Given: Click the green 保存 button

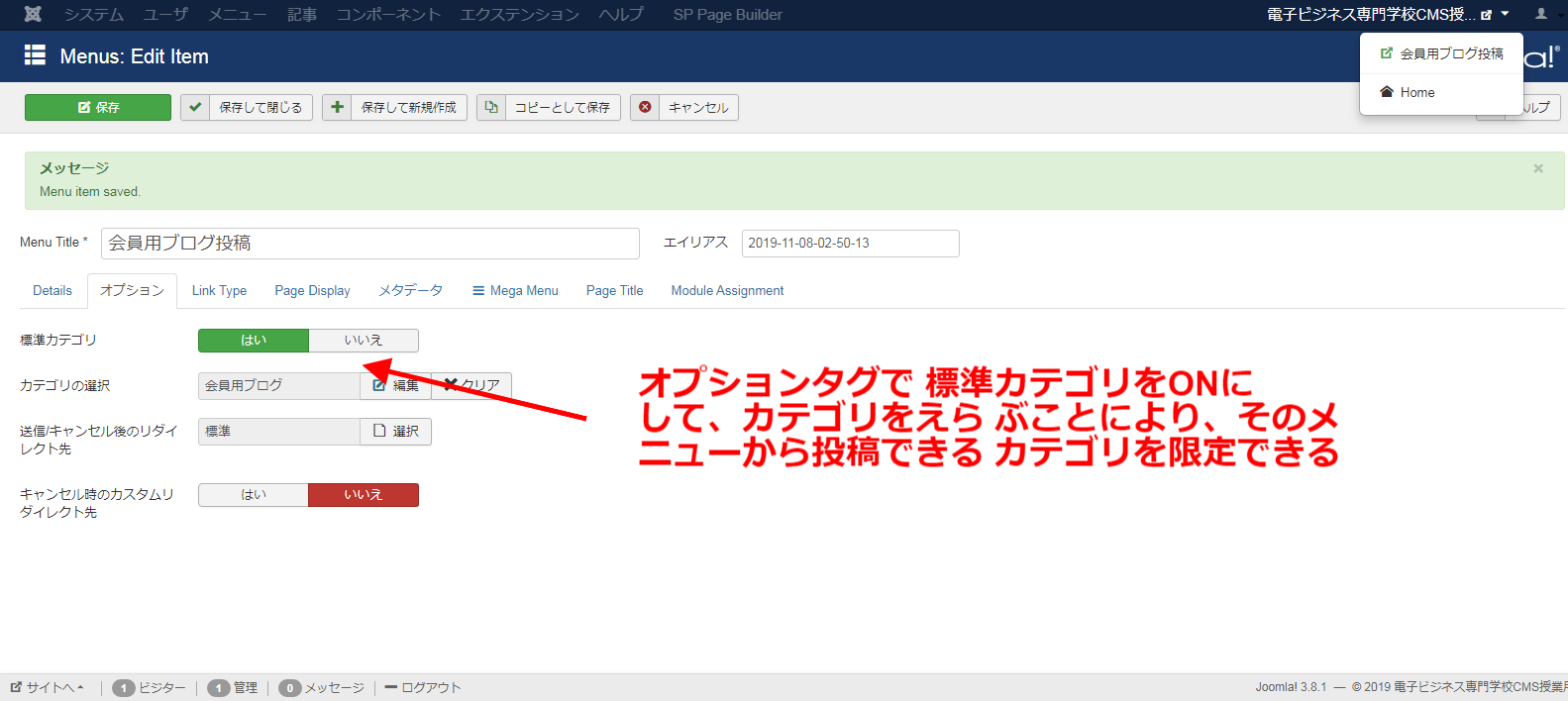Looking at the screenshot, I should (x=98, y=107).
